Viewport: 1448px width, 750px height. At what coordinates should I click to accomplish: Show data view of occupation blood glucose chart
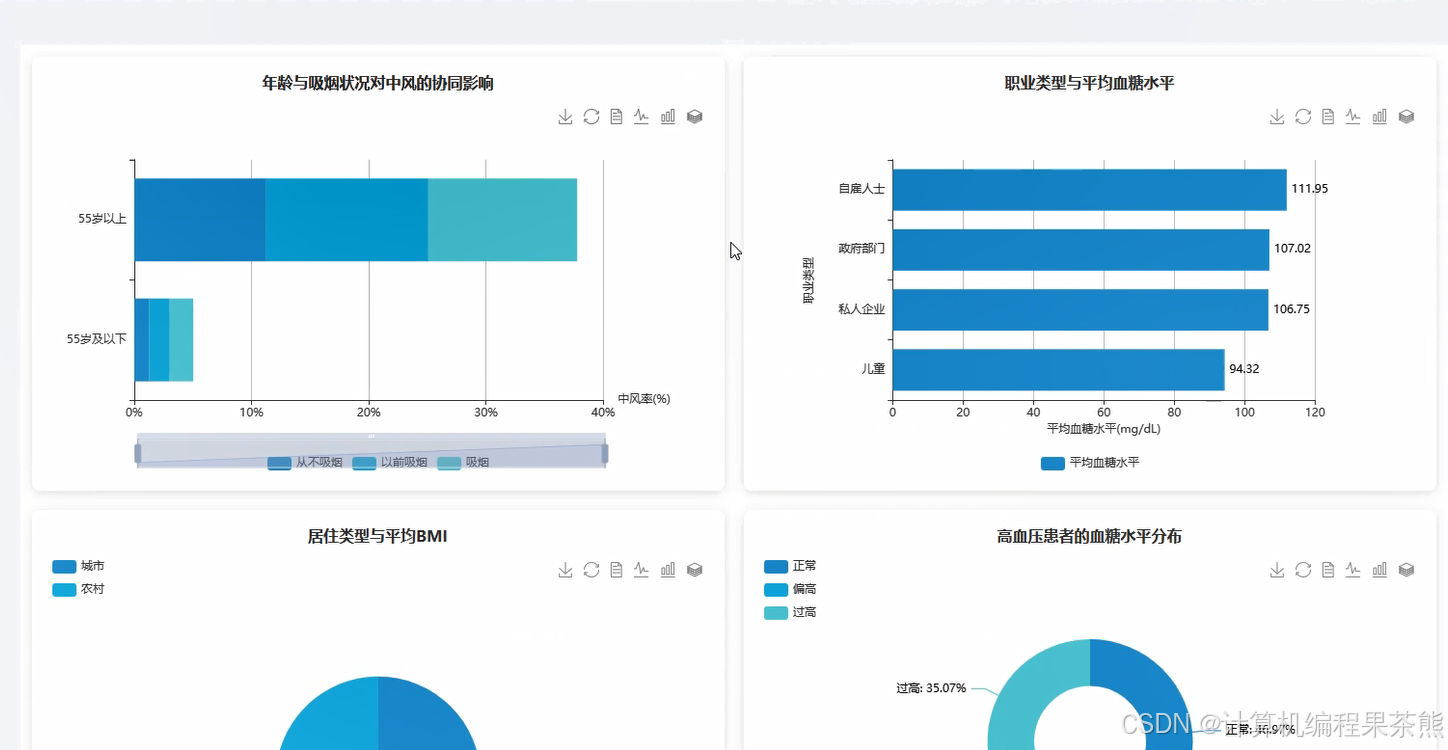pyautogui.click(x=1328, y=117)
